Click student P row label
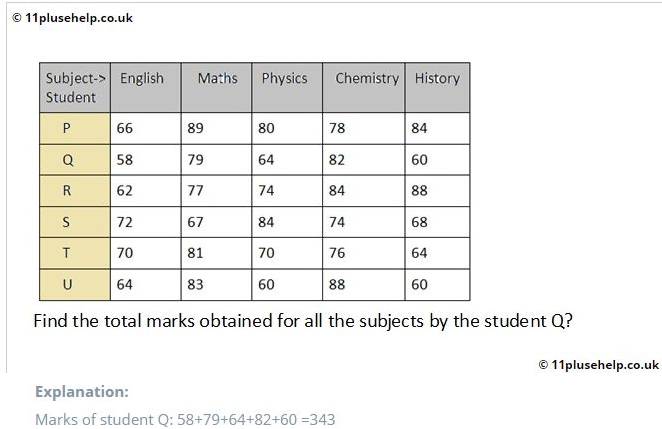662x429 pixels. 75,128
